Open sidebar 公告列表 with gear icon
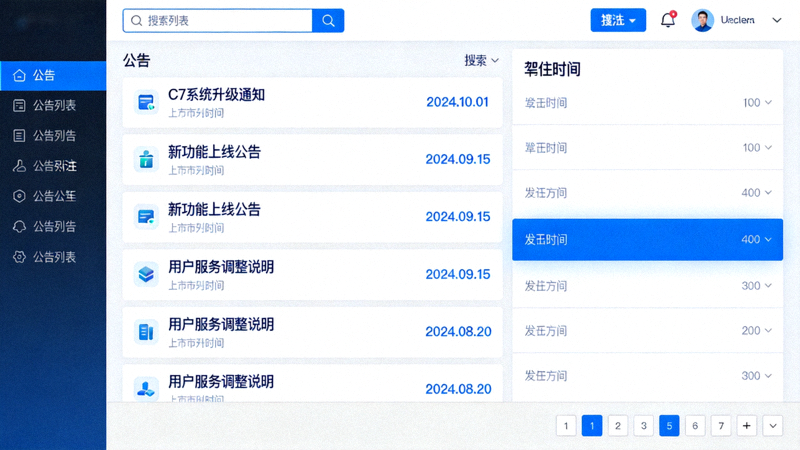 click(x=53, y=257)
